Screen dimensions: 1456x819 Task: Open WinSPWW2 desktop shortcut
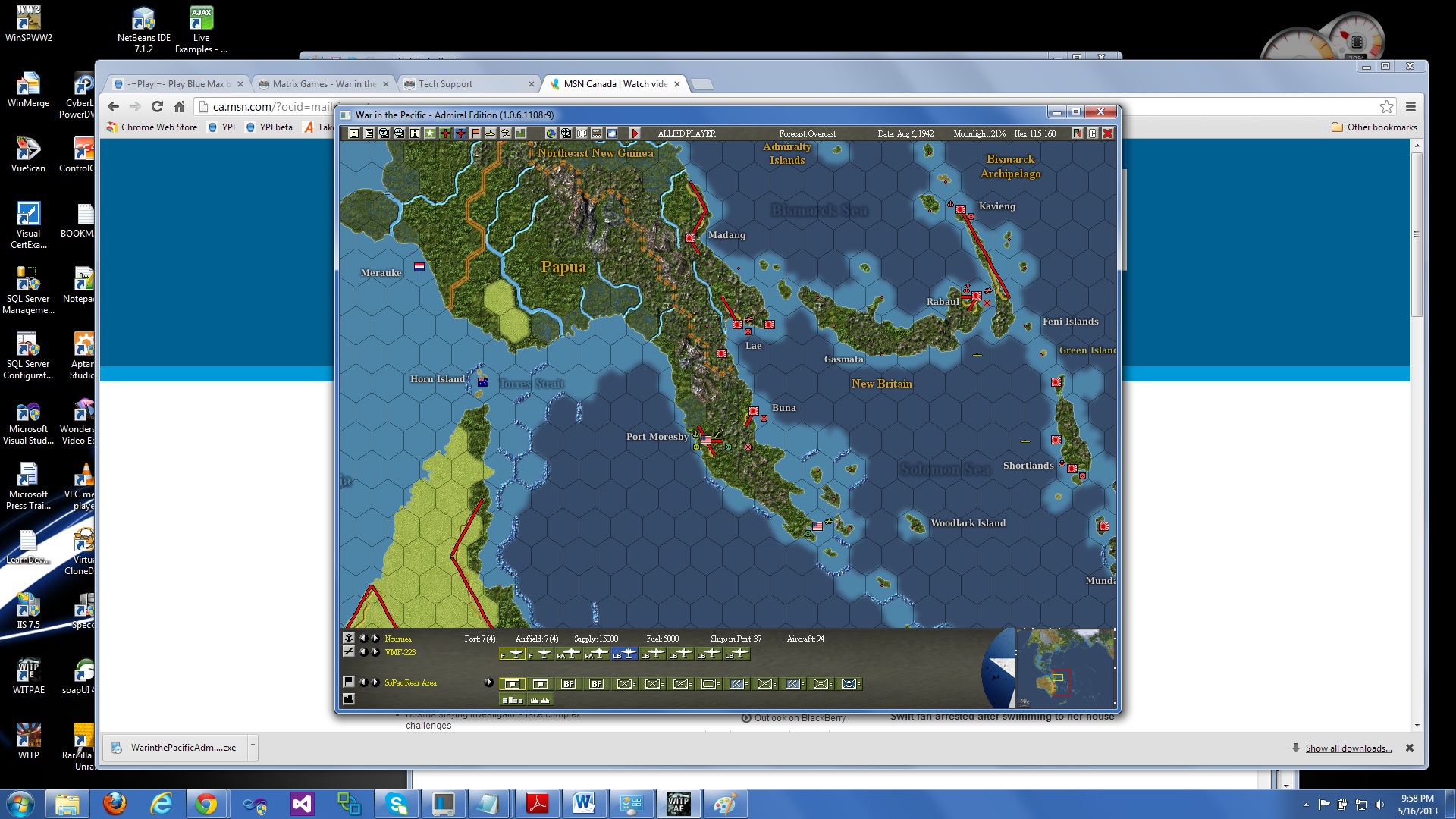(x=29, y=24)
